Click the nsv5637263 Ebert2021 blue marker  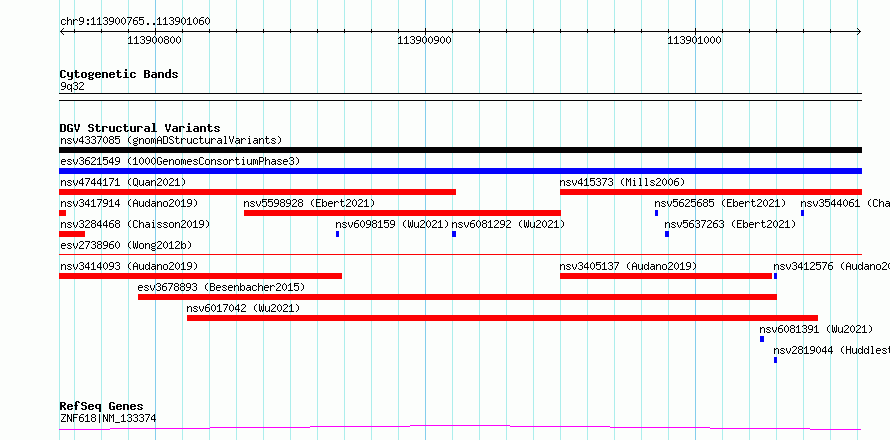(667, 234)
